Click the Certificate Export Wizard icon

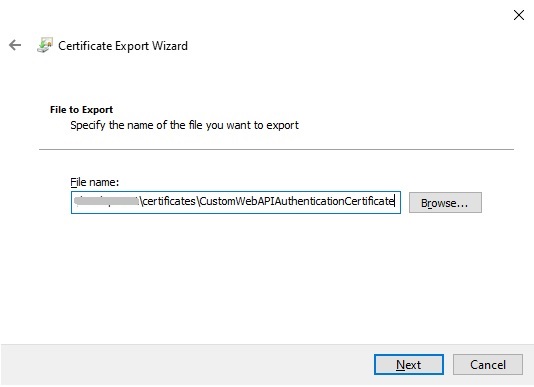click(45, 45)
